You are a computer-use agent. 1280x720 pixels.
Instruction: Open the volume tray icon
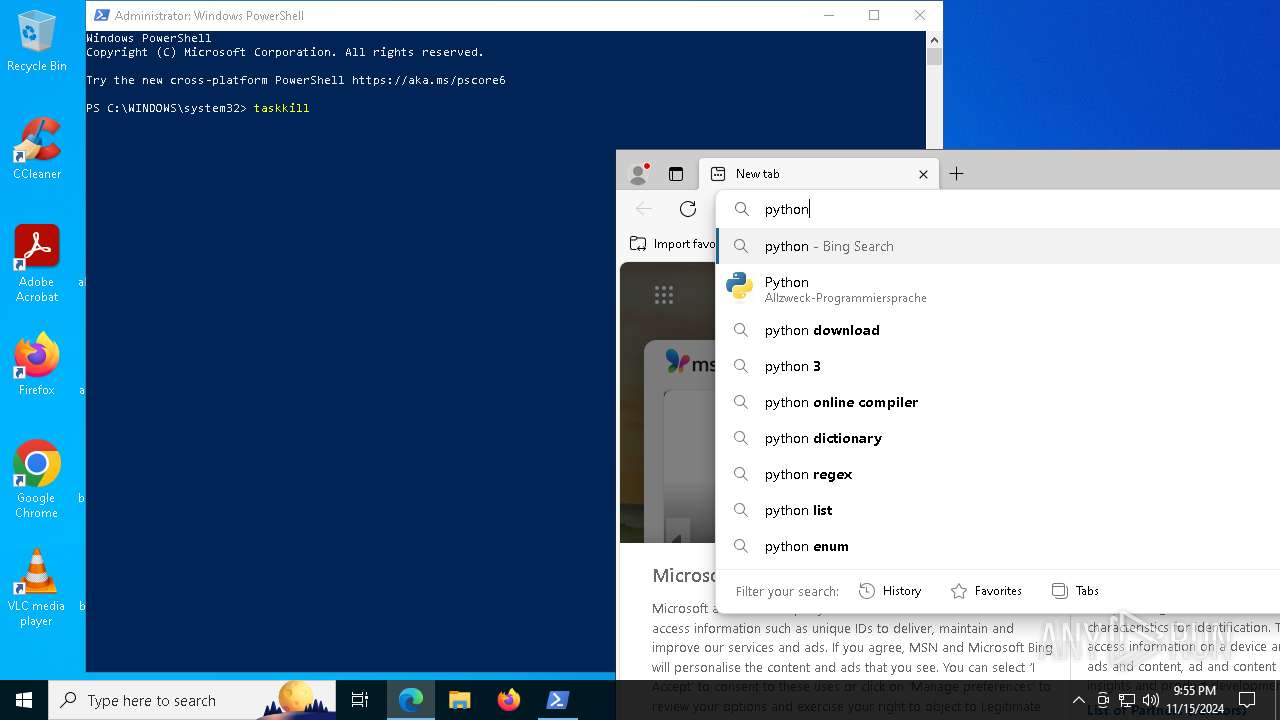1151,700
